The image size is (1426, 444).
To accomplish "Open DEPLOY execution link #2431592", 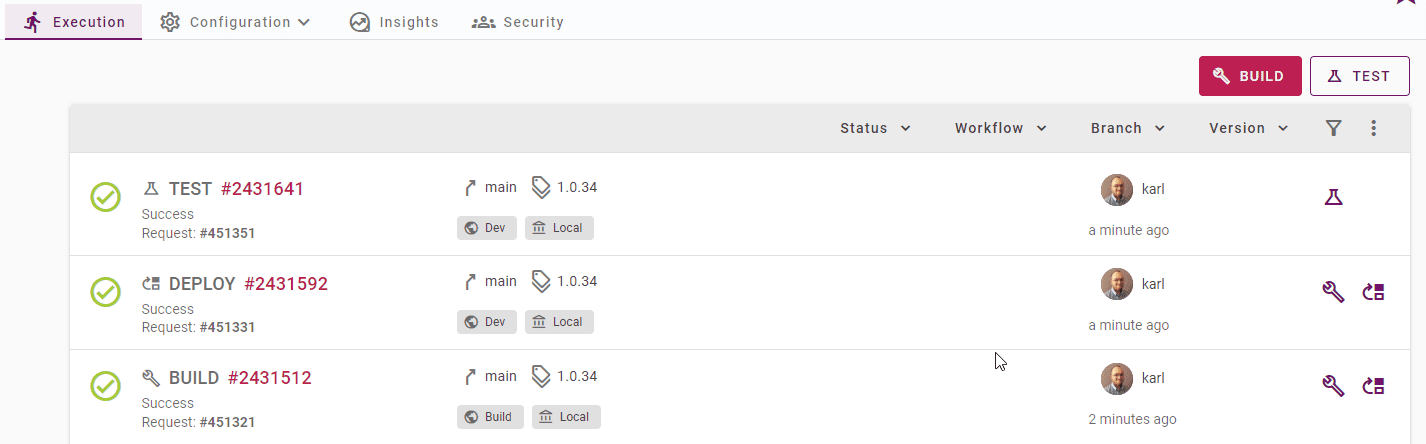I will 286,284.
